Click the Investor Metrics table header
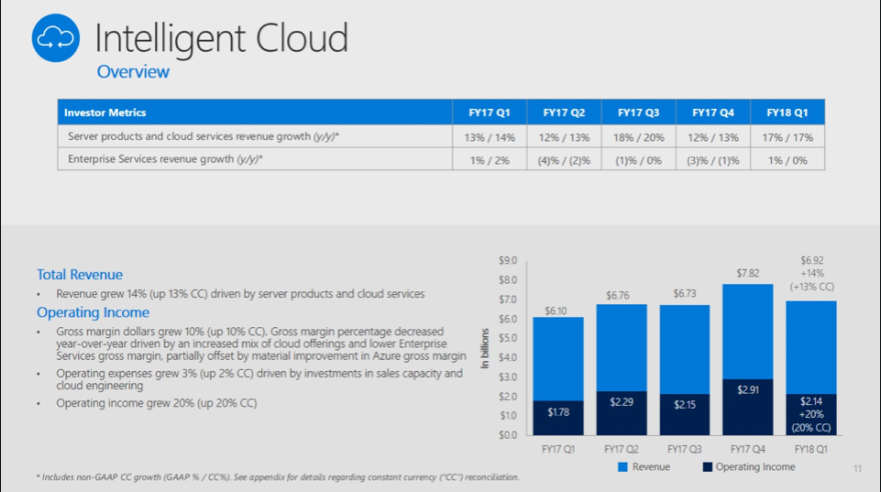 (105, 113)
